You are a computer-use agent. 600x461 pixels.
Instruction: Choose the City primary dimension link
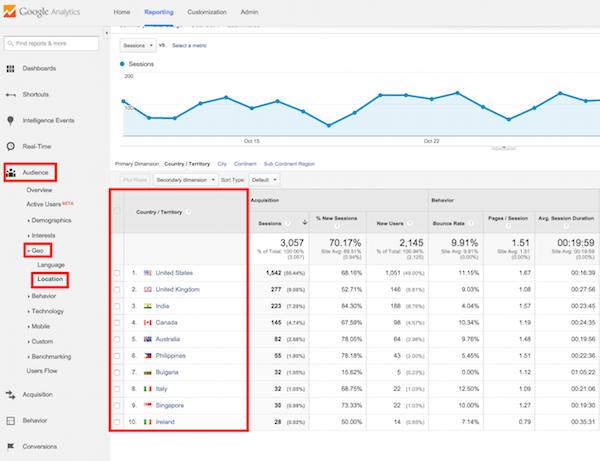coord(222,163)
